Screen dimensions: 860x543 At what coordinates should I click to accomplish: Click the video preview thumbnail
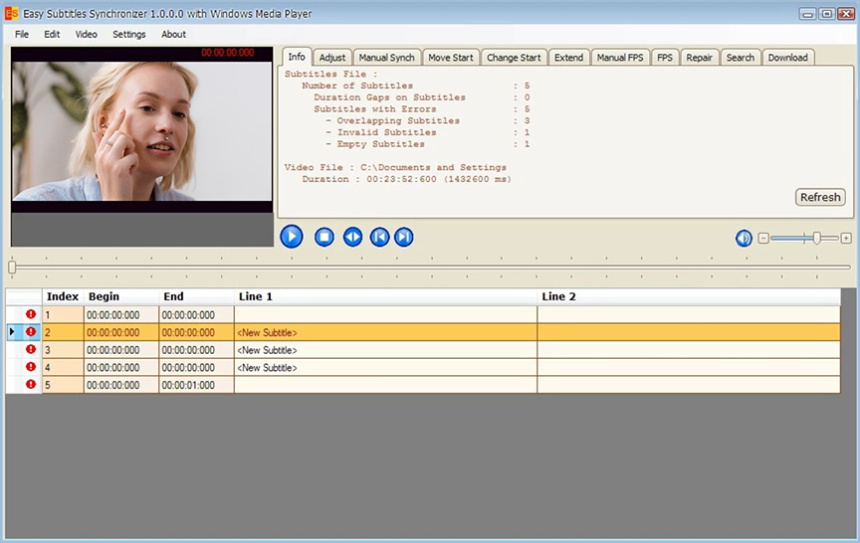click(142, 131)
